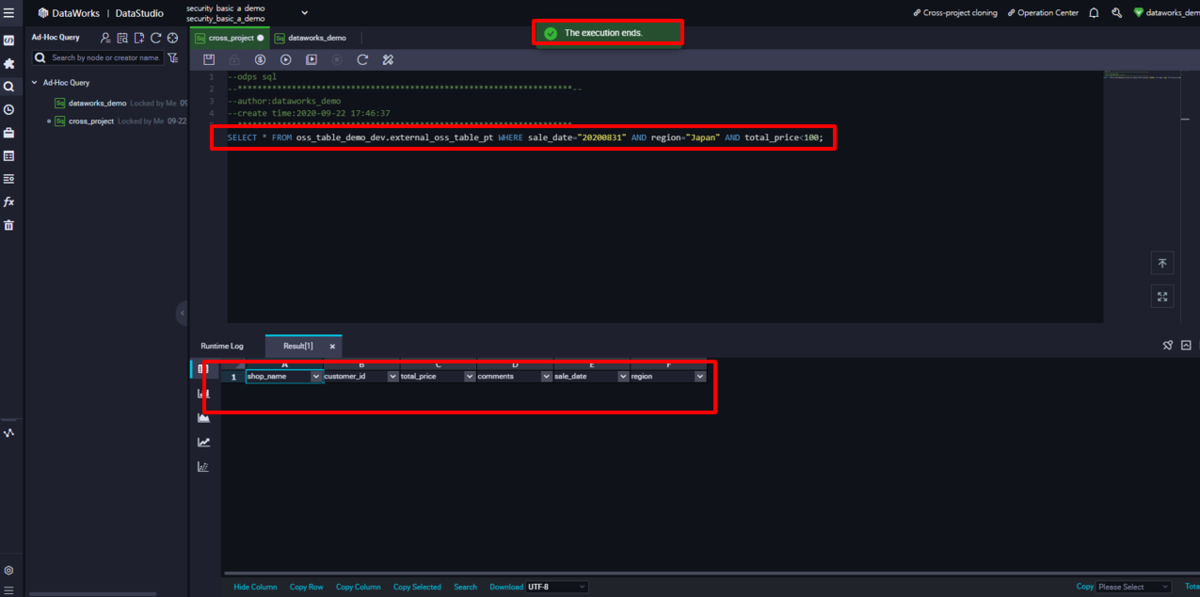
Task: Click Search in the result footer
Action: pyautogui.click(x=465, y=587)
